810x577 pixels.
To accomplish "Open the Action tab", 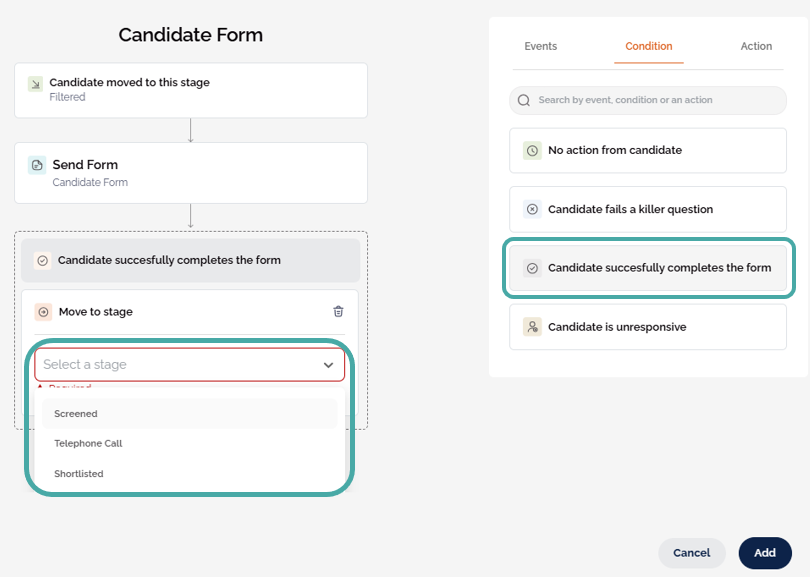I will 756,47.
